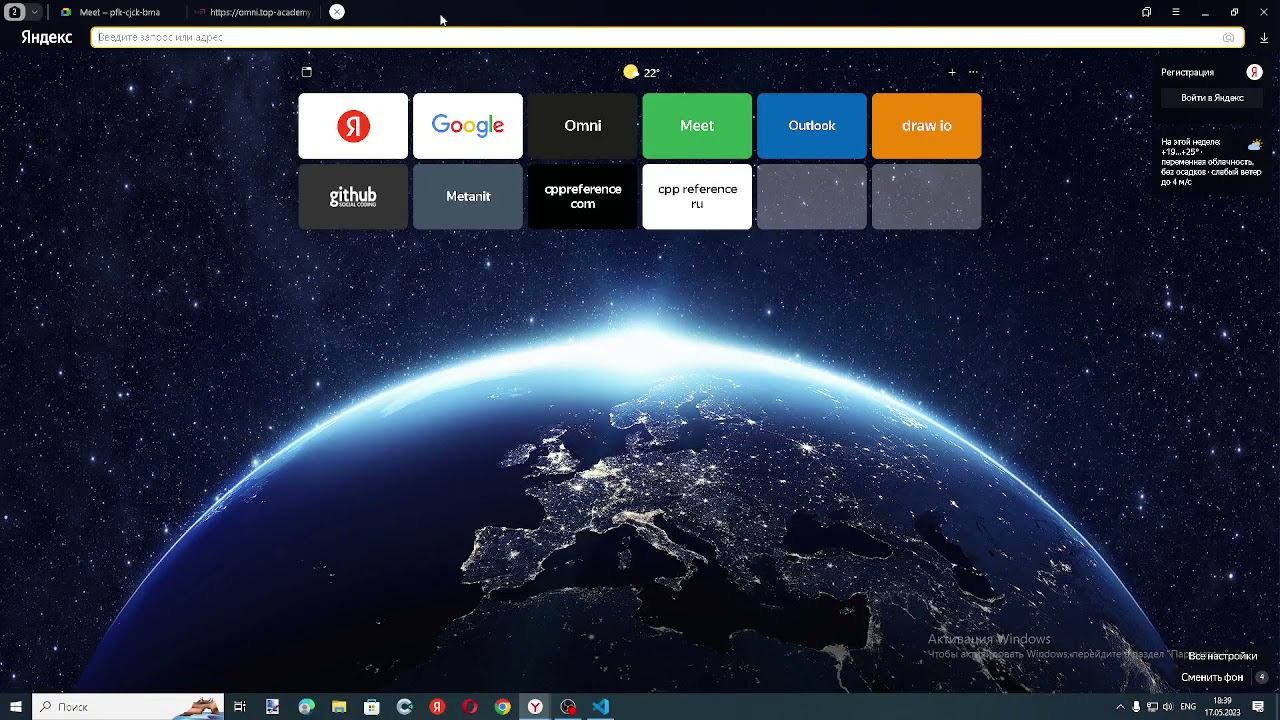The width and height of the screenshot is (1280, 720).
Task: Show hidden system tray icons
Action: pyautogui.click(x=1120, y=707)
